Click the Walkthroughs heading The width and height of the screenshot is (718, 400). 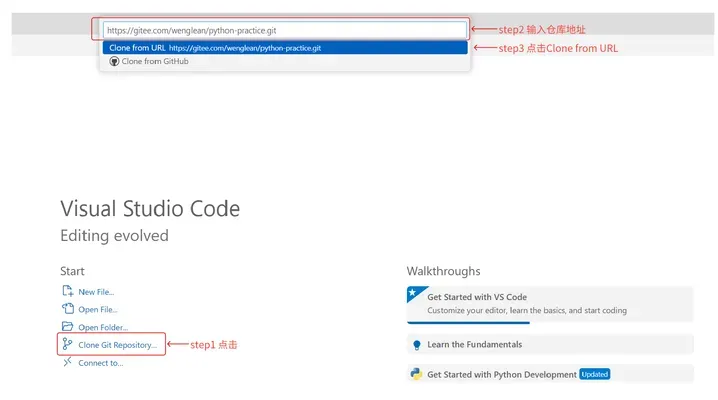point(443,271)
